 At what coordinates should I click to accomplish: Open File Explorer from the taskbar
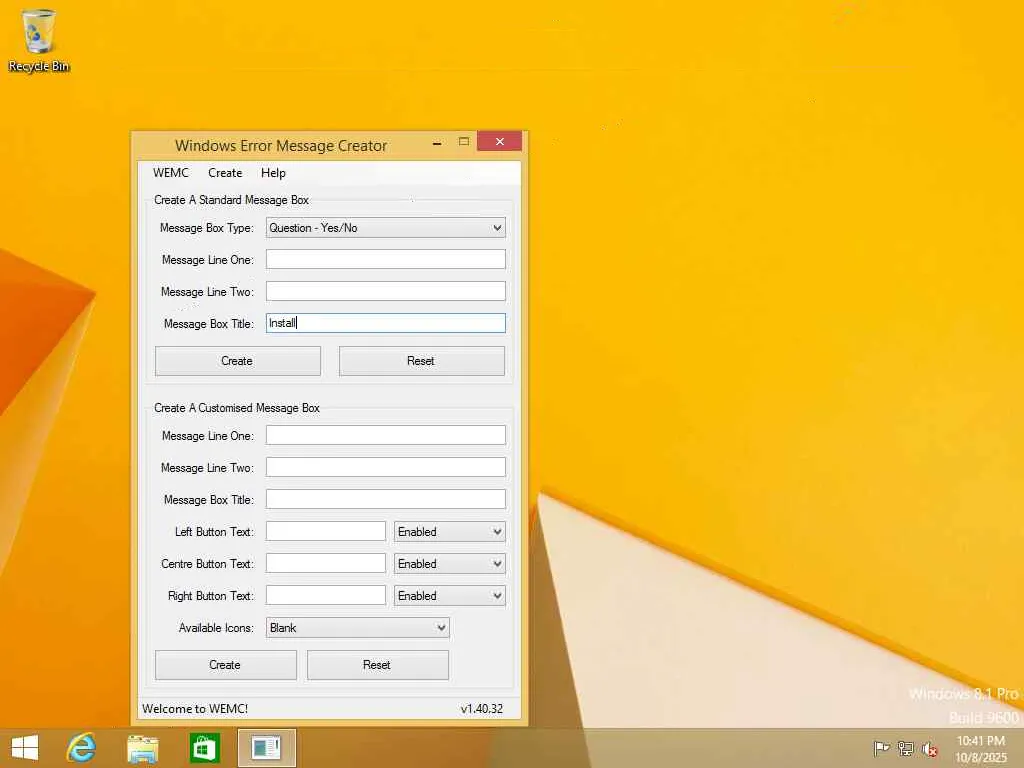click(143, 748)
